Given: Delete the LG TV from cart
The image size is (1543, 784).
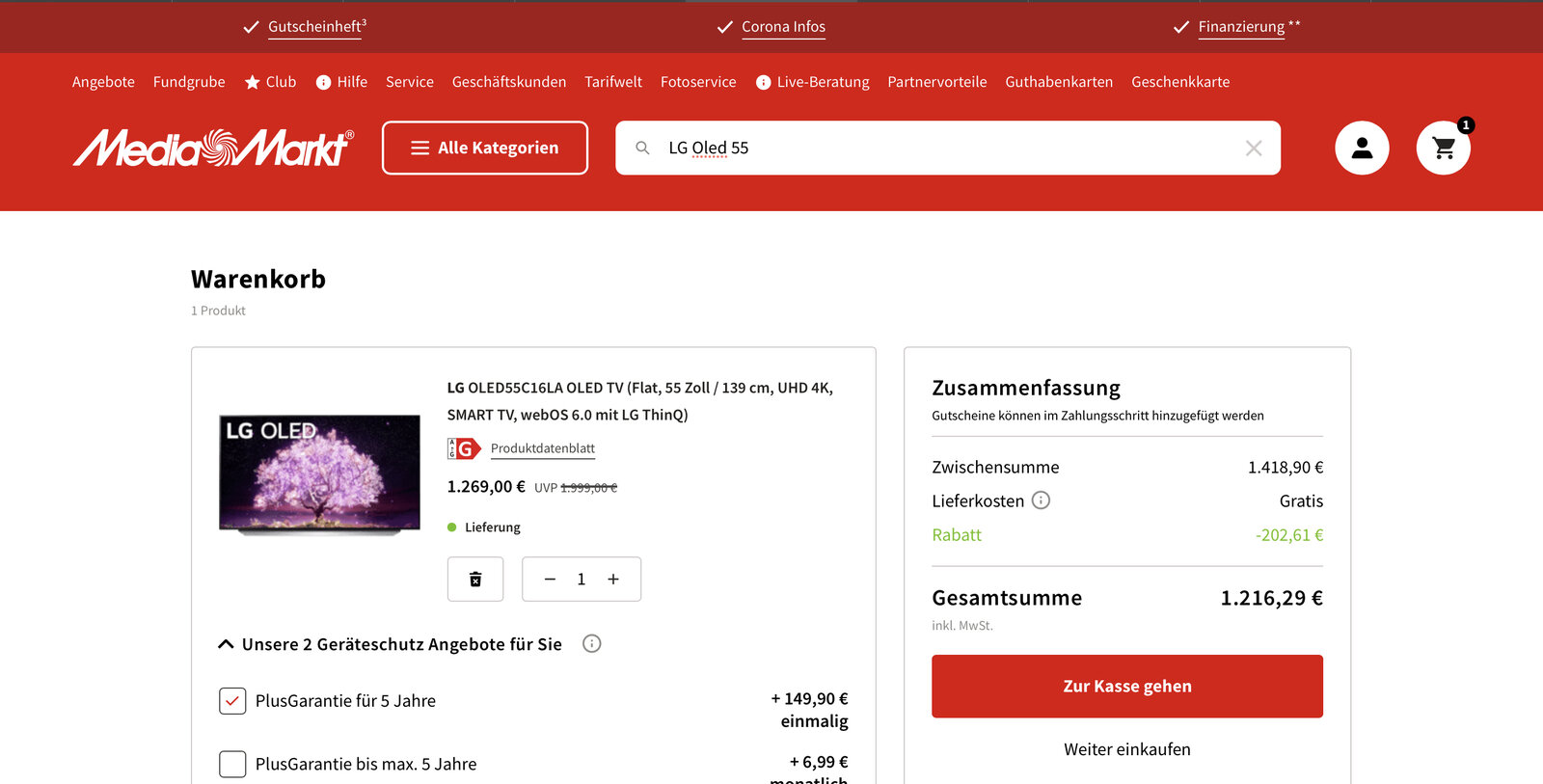Looking at the screenshot, I should 475,579.
